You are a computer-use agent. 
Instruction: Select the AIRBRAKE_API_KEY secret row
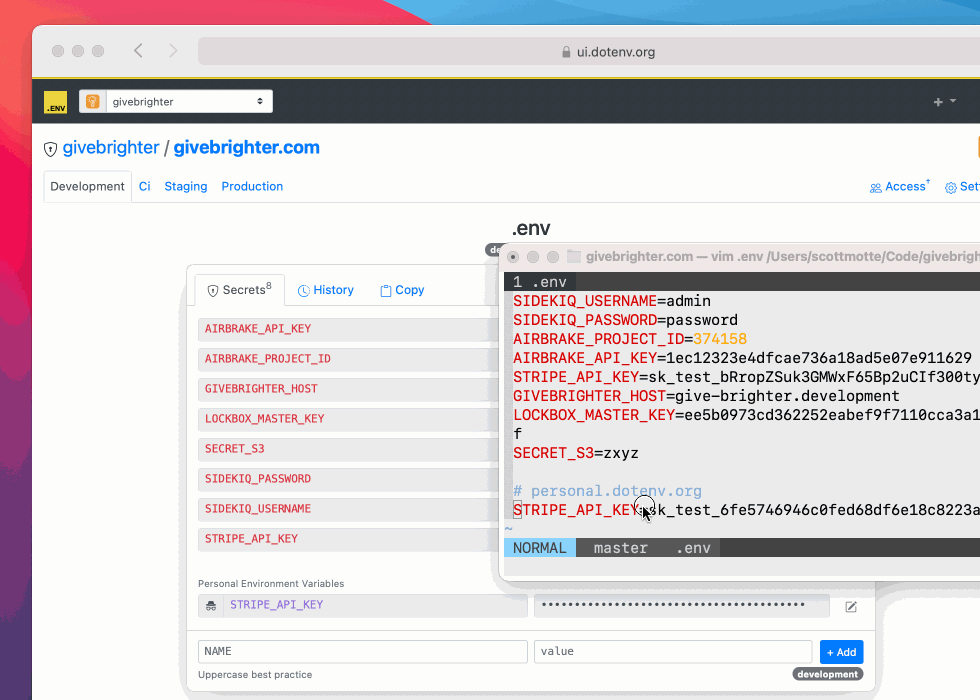[x=348, y=329]
